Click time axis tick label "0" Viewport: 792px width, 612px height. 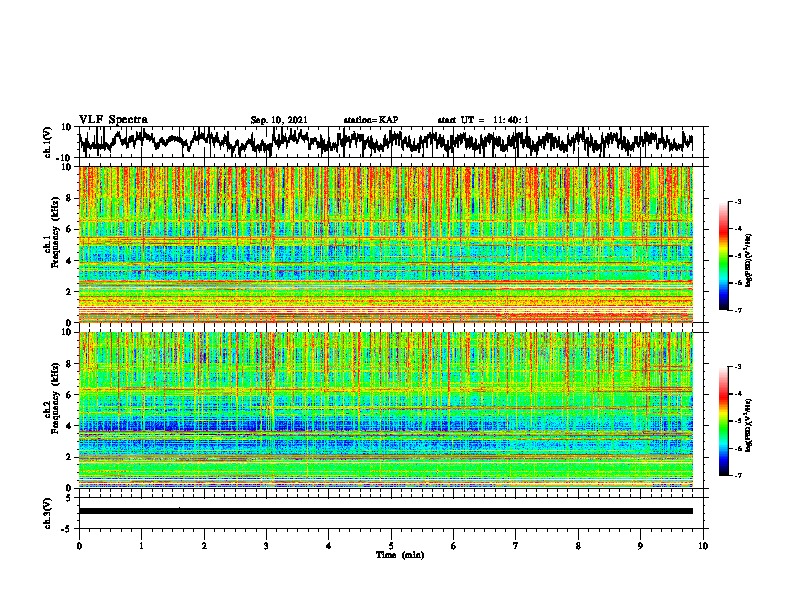pos(79,546)
